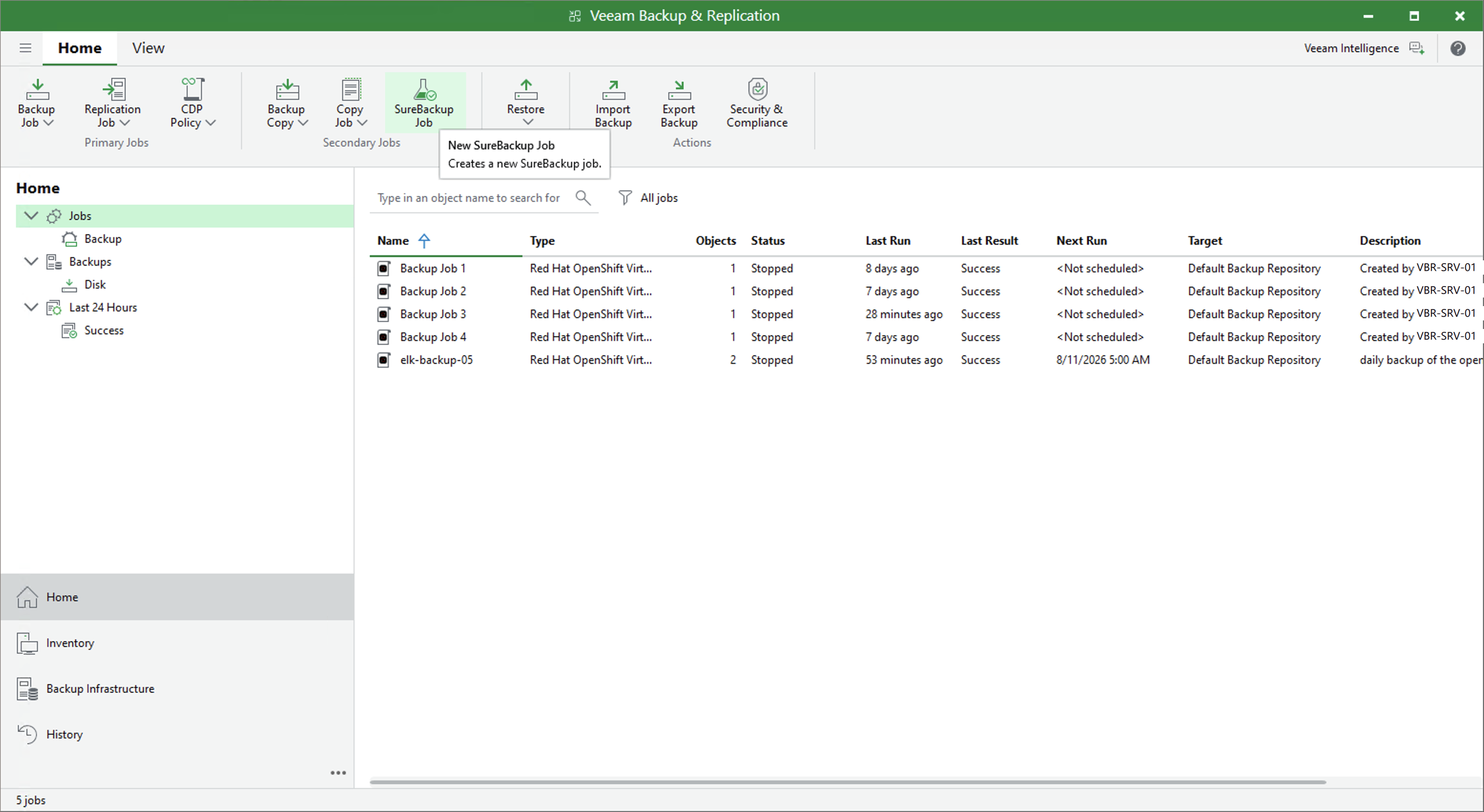Click the Backup Job 4 row icon
The height and width of the screenshot is (812, 1484).
pos(384,337)
